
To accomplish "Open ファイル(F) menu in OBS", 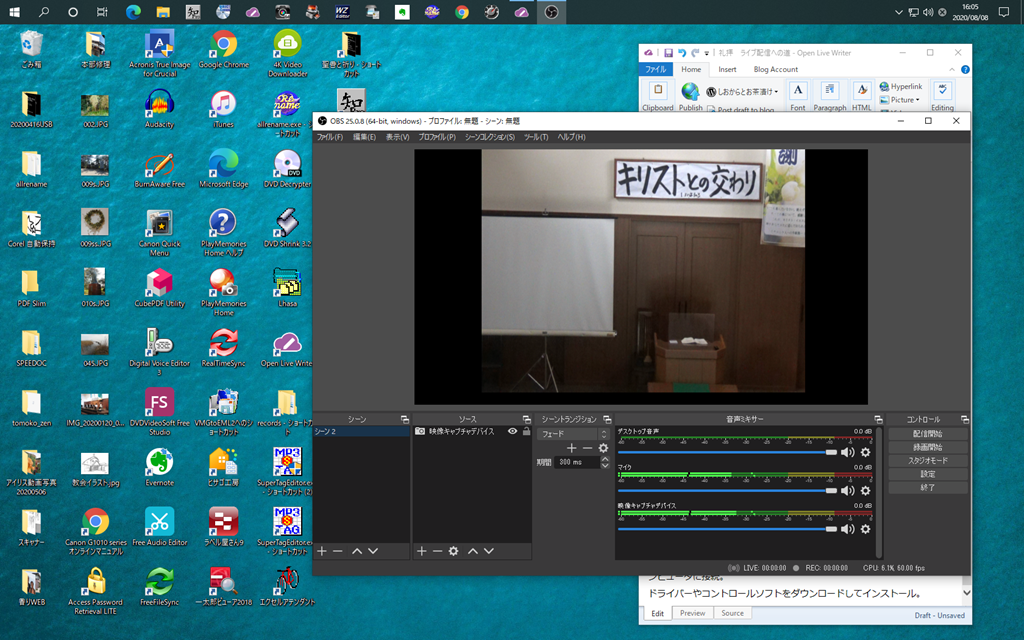I will pos(330,137).
